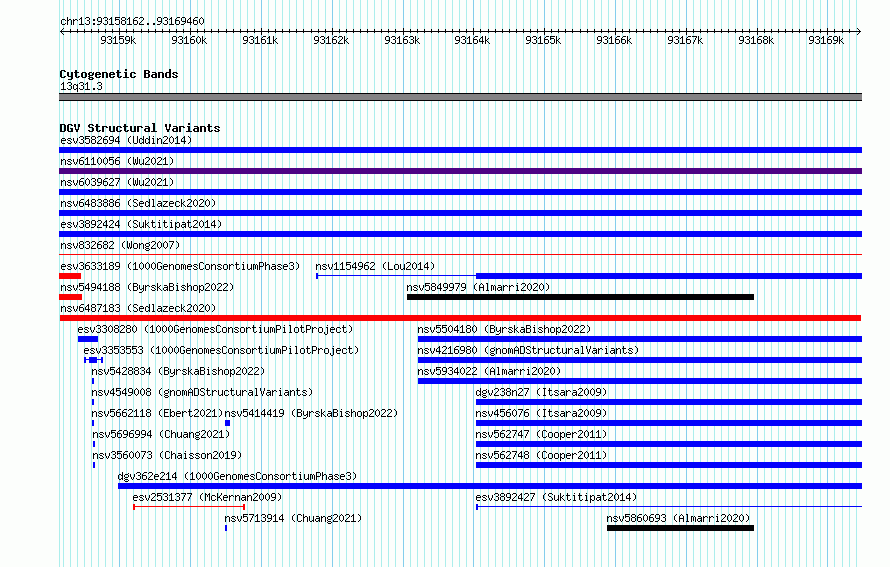Click the esv3582694 (Uddin2014) variant label
The height and width of the screenshot is (567, 890).
(x=126, y=140)
